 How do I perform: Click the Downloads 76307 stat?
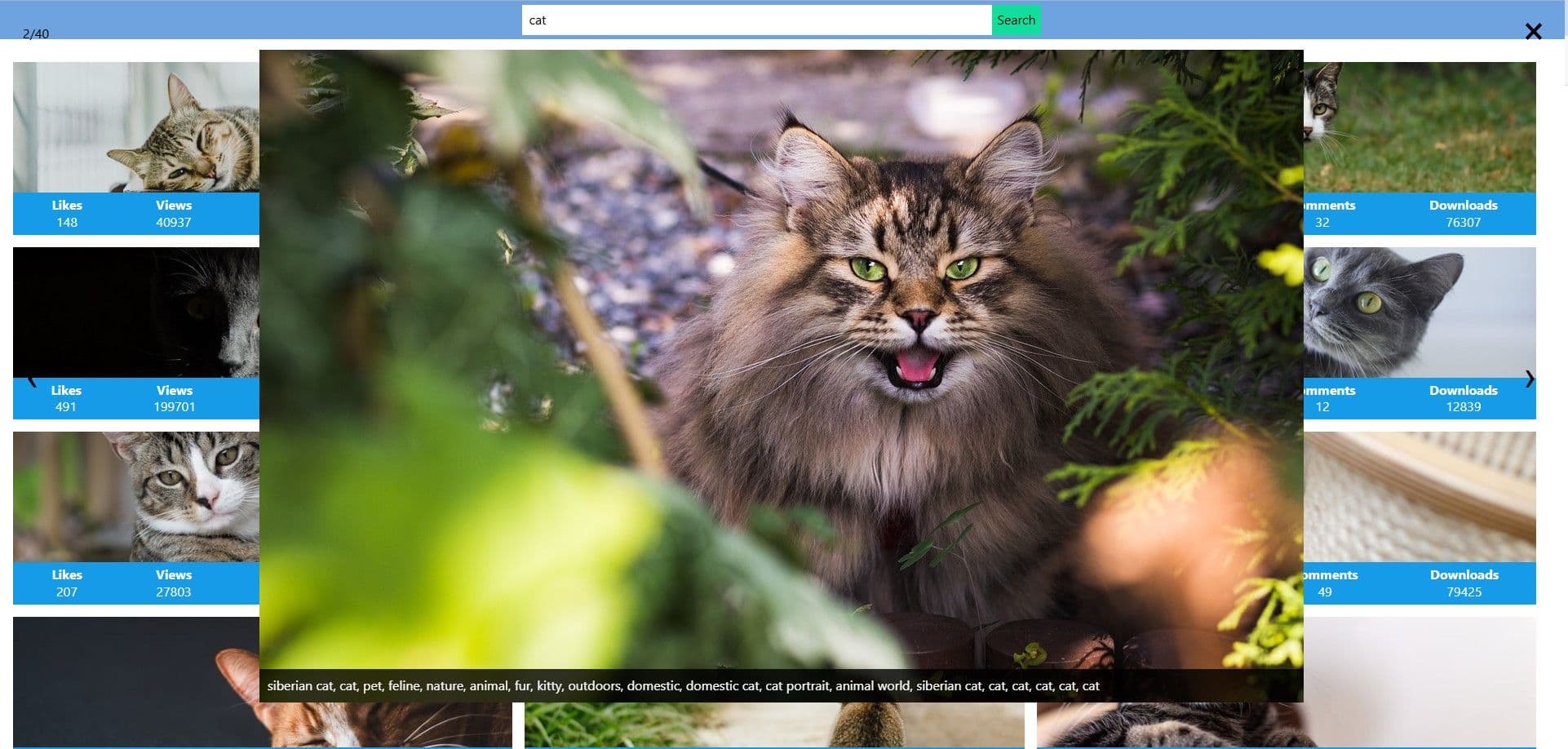click(1463, 214)
